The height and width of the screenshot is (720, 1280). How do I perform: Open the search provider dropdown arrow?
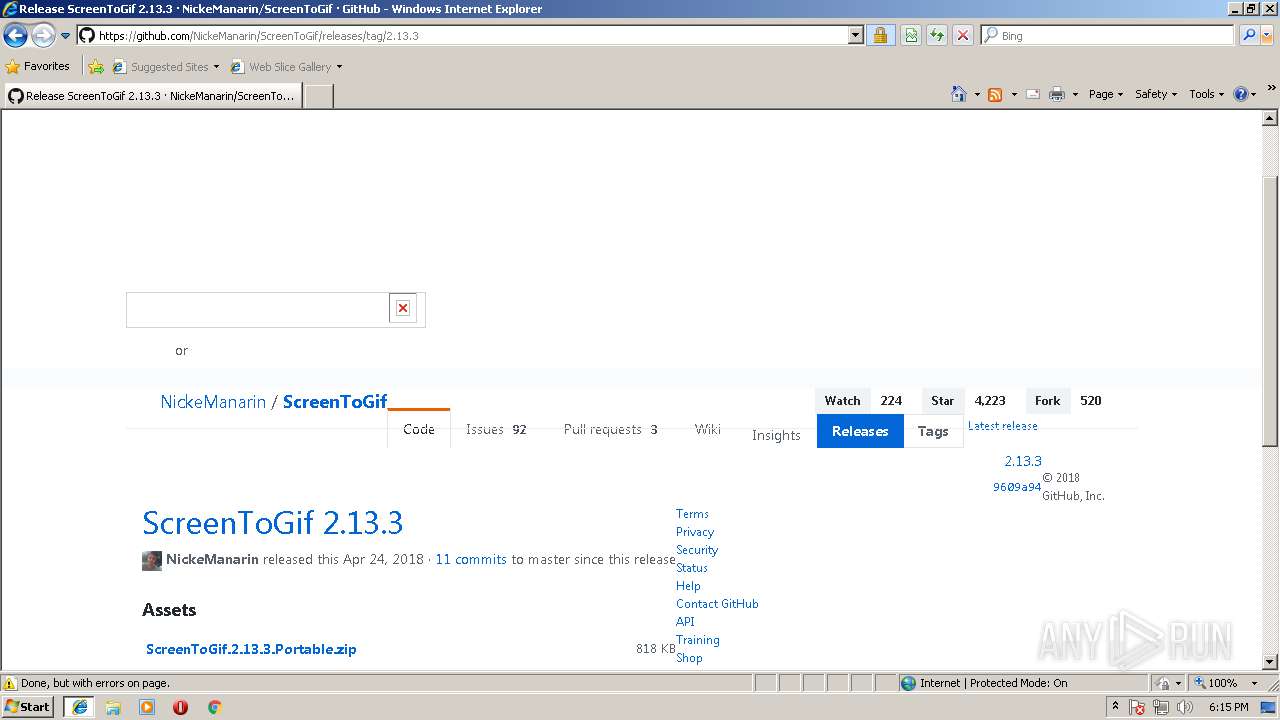(x=1266, y=35)
